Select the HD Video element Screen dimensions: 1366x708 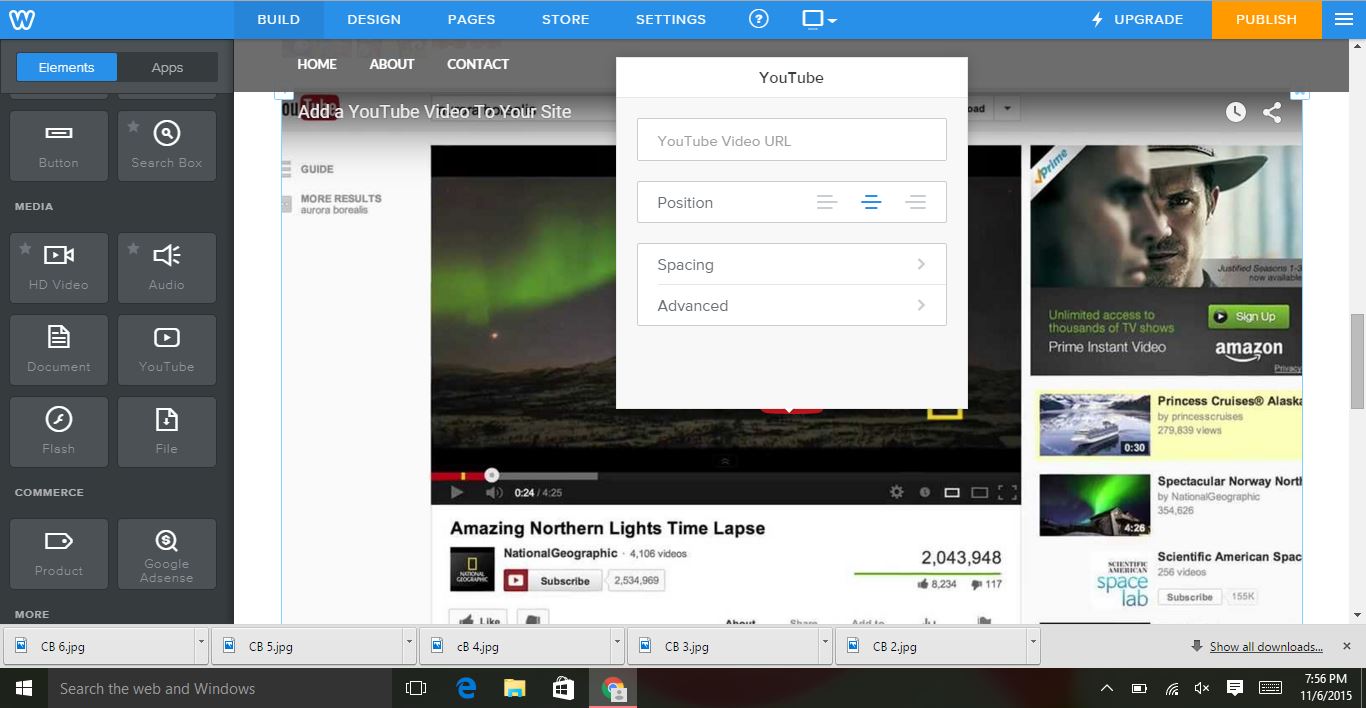point(59,268)
